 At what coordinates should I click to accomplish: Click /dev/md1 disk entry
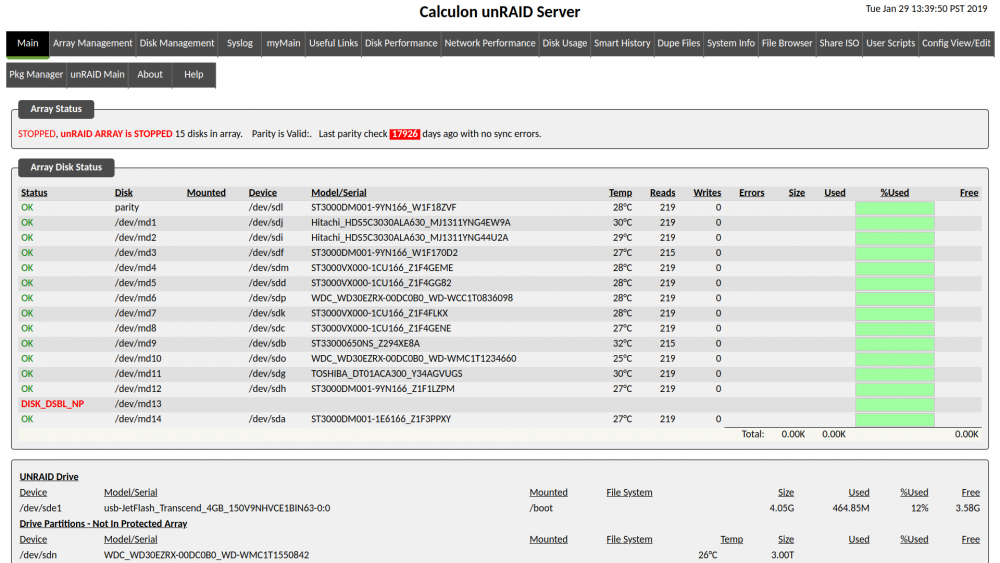tap(135, 223)
